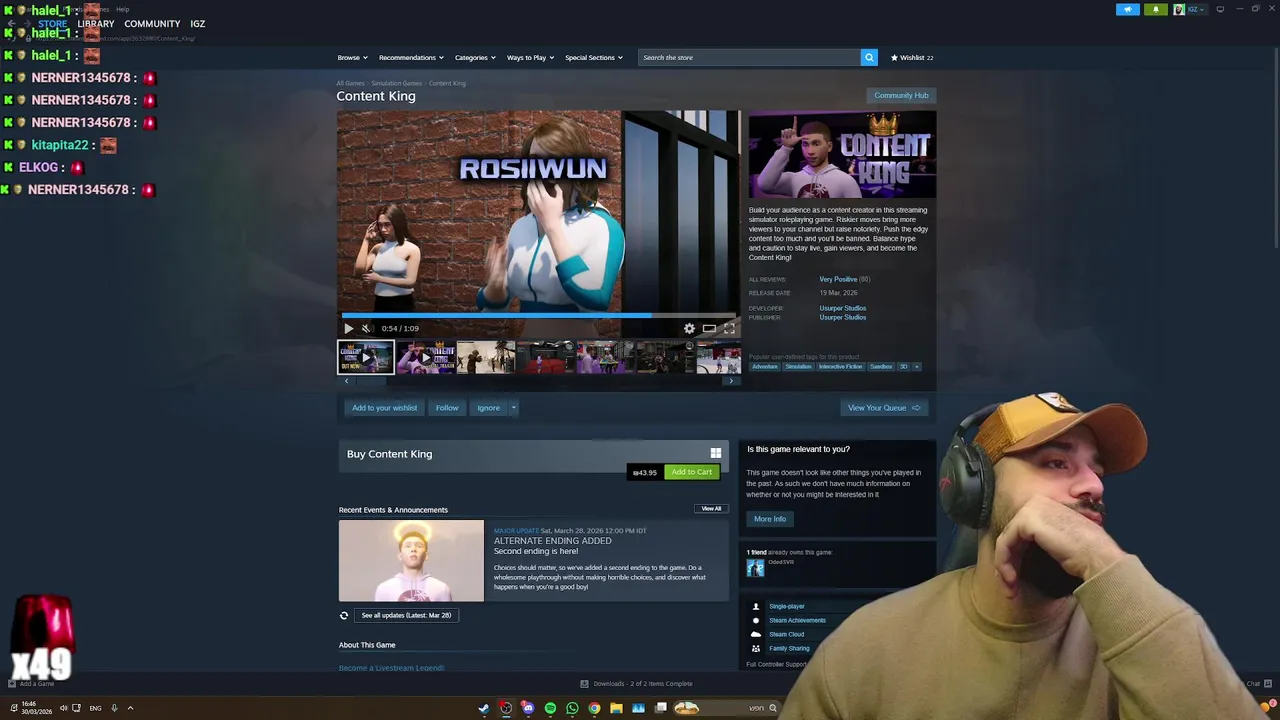Move media strip left with arrow
The width and height of the screenshot is (1280, 720).
click(x=346, y=381)
